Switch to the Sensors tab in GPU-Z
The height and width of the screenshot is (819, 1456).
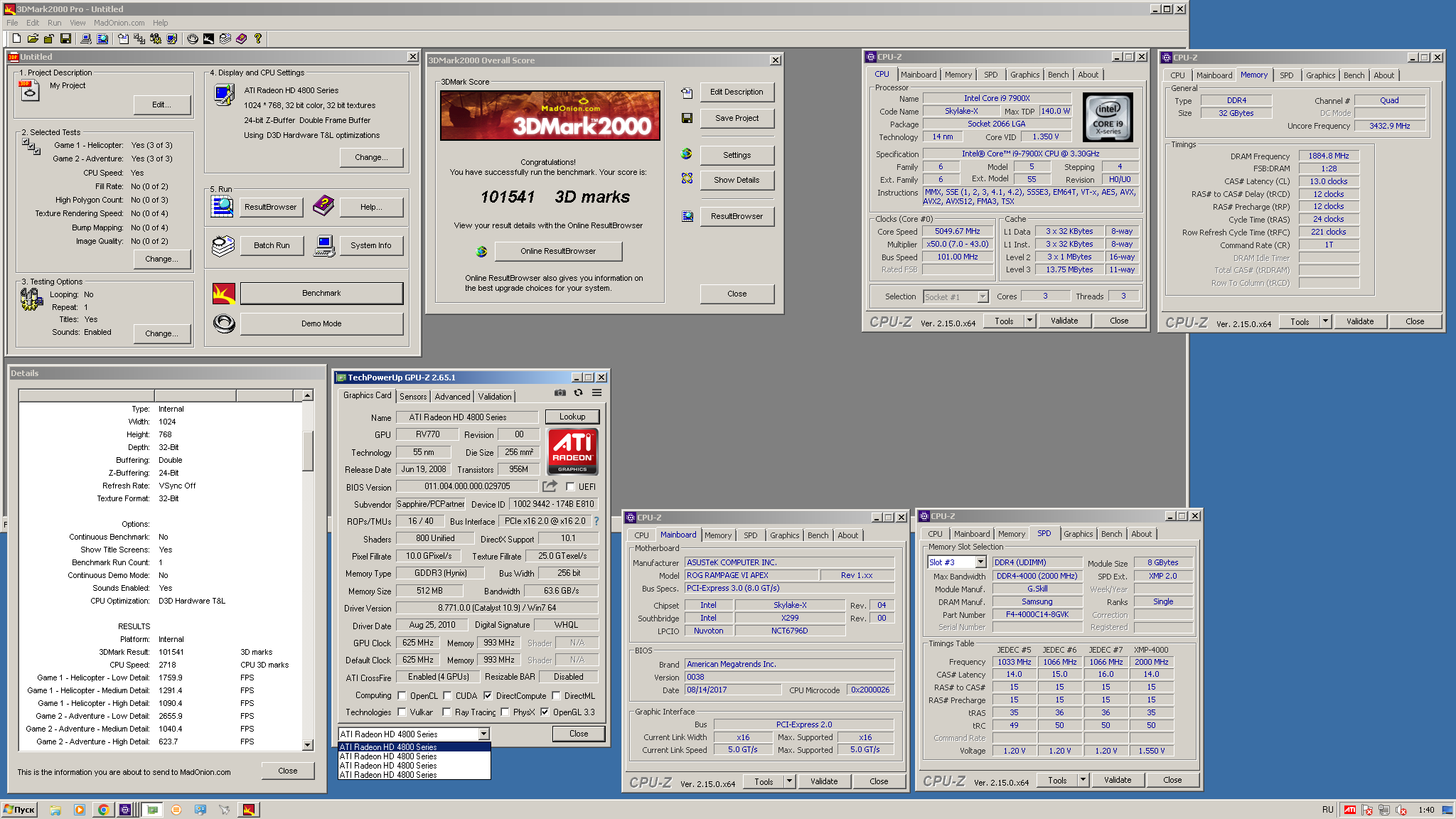point(413,397)
